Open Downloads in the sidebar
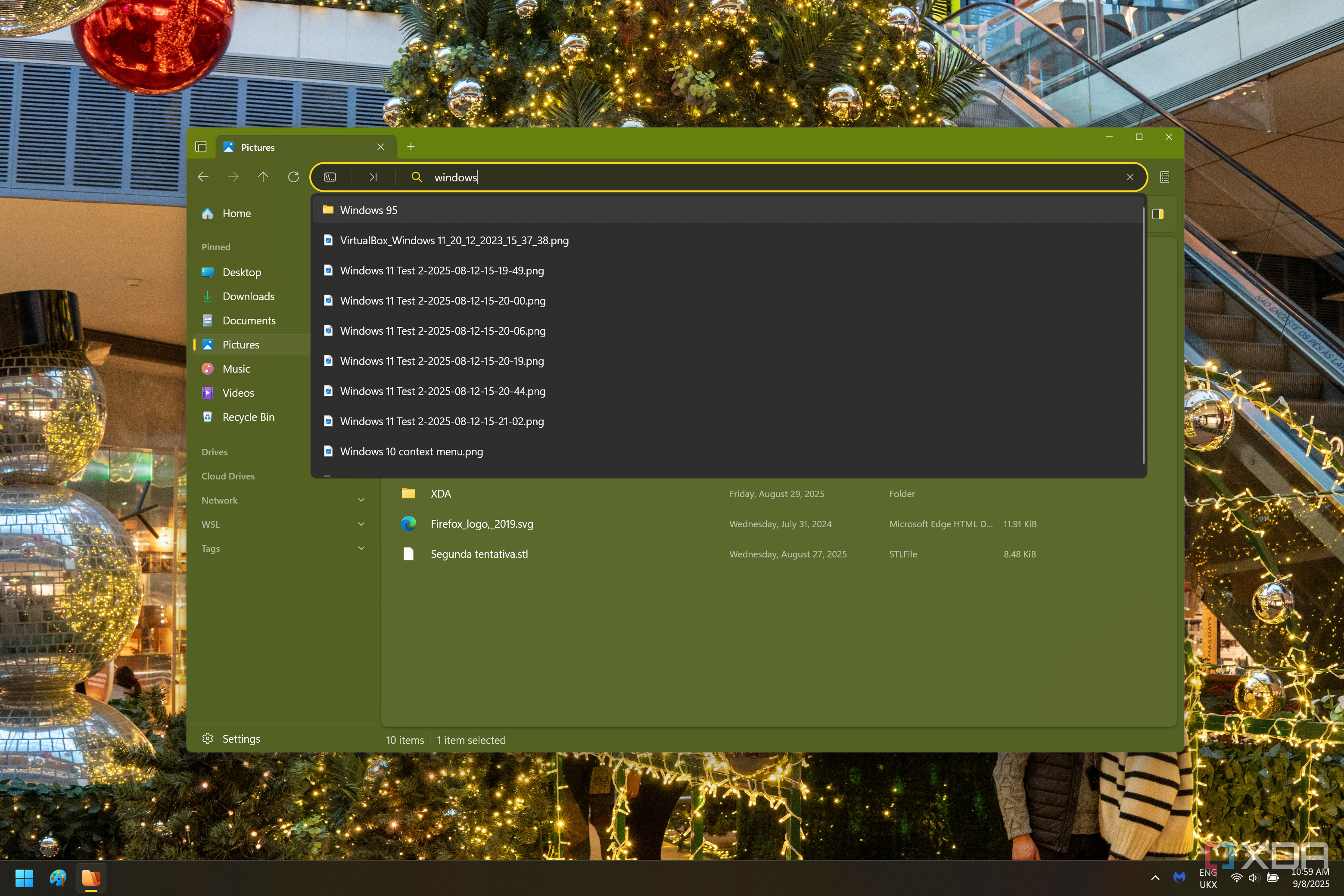Screen dimensions: 1344x896 click(252, 296)
